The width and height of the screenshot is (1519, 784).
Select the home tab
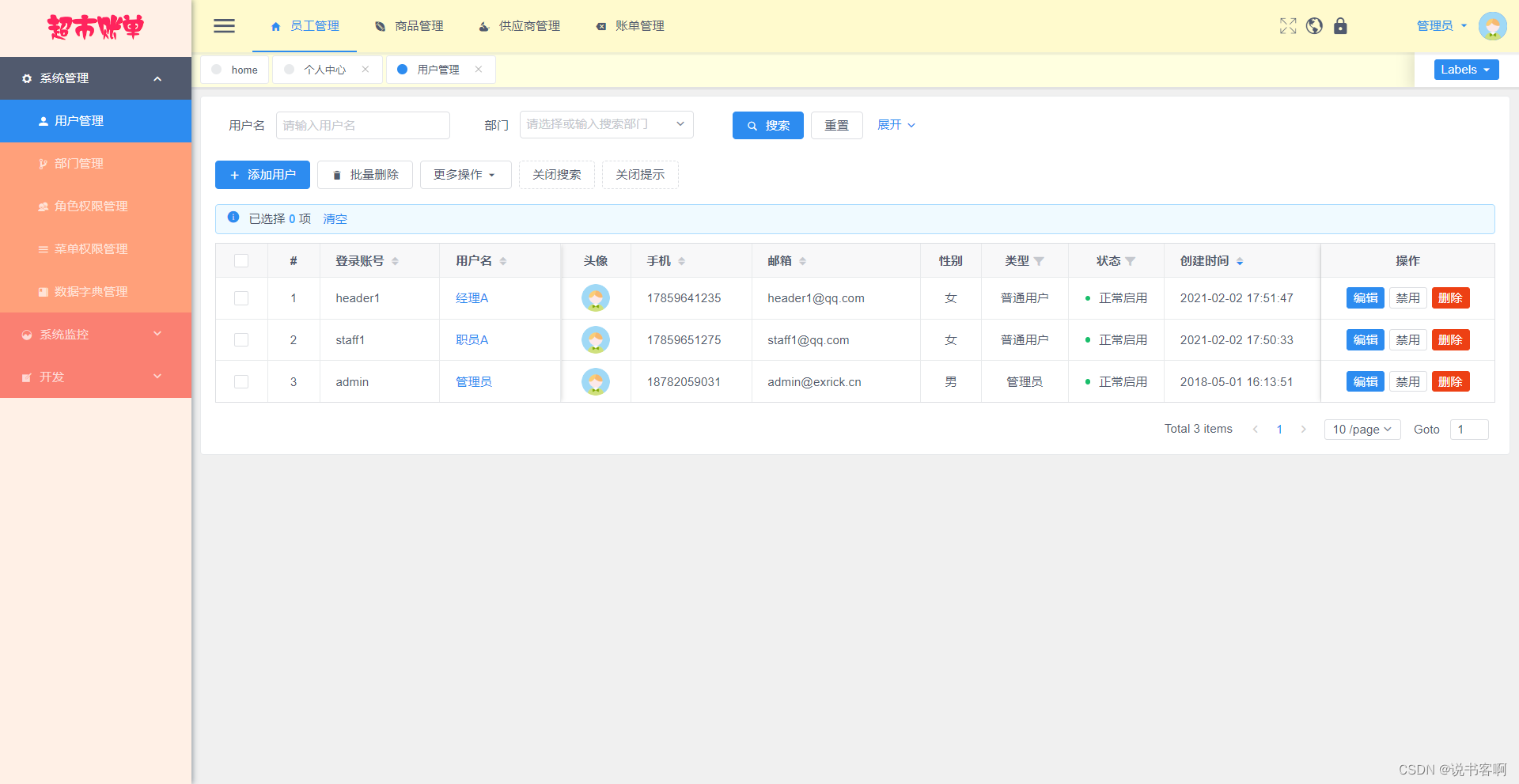click(235, 70)
